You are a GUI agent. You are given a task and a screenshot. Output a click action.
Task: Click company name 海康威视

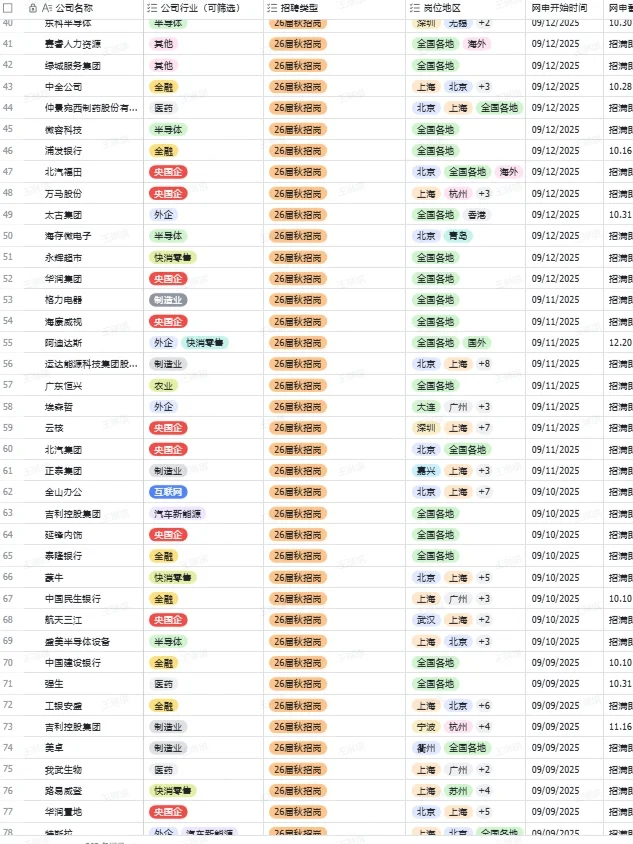tap(64, 322)
